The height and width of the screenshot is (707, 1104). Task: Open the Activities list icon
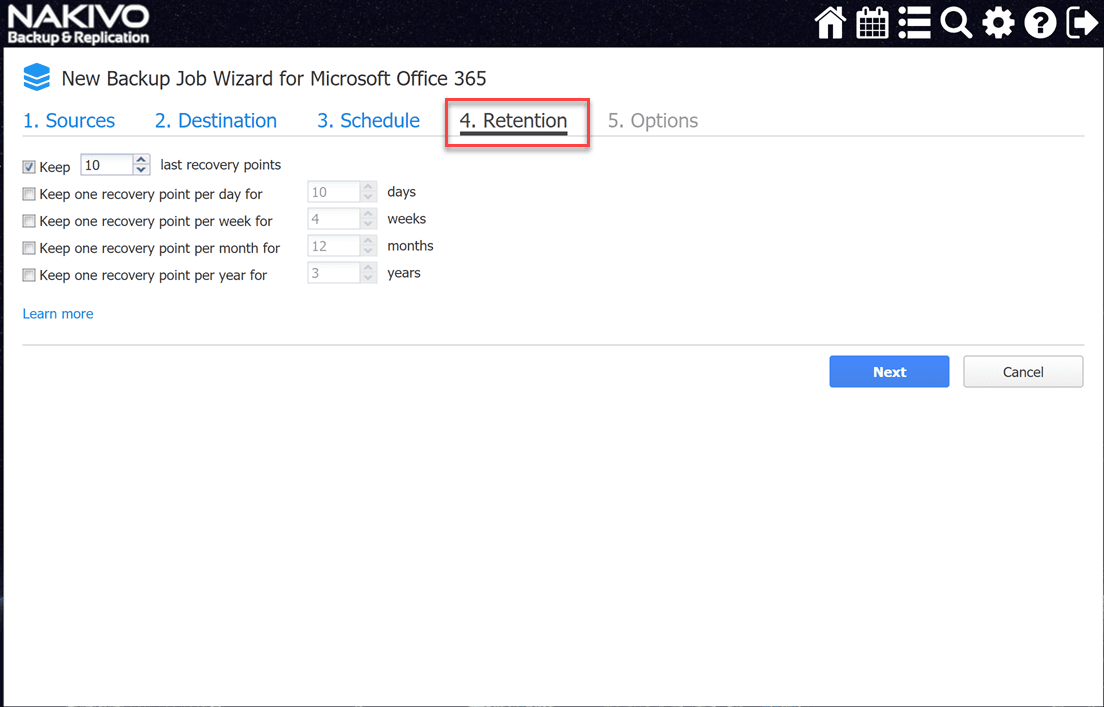(914, 23)
